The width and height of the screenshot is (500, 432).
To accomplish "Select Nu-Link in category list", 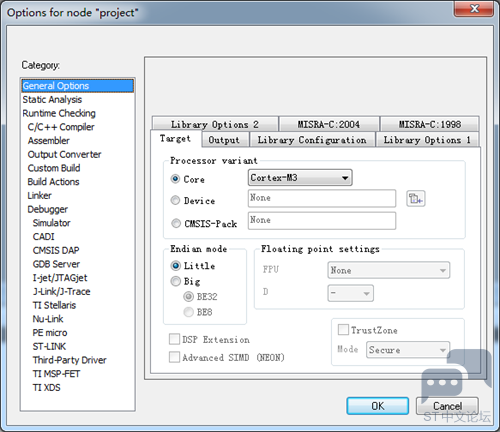I will click(x=48, y=319).
